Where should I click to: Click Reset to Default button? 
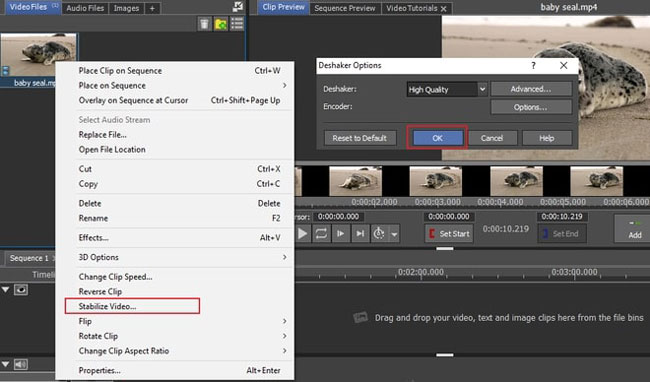(360, 138)
